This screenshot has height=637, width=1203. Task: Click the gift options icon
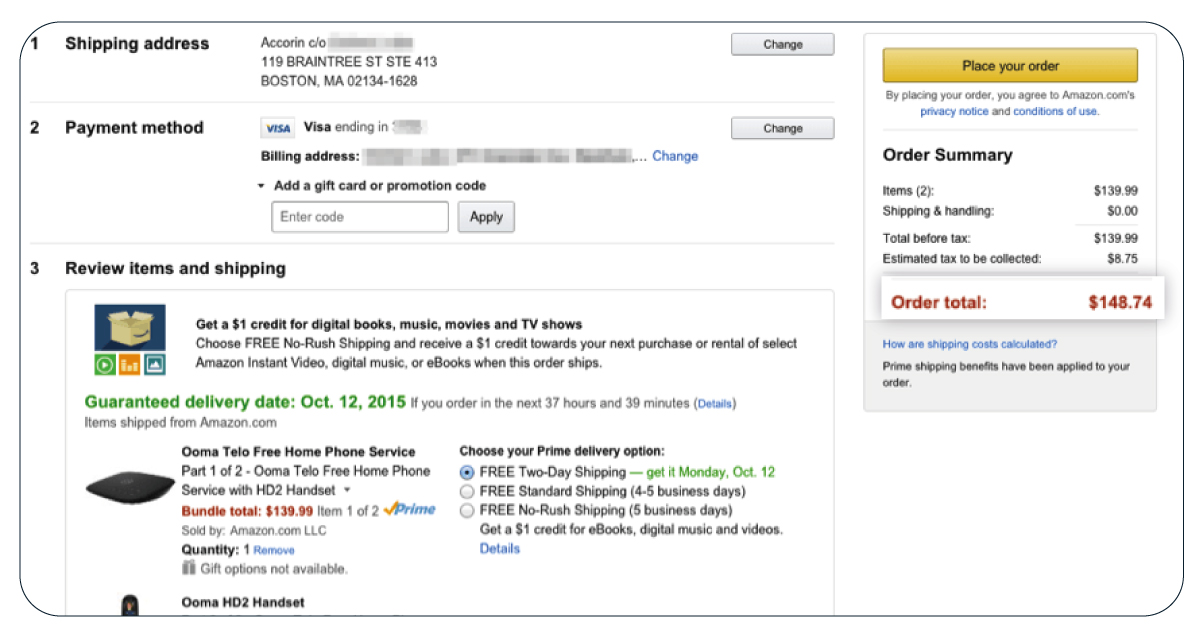click(188, 568)
